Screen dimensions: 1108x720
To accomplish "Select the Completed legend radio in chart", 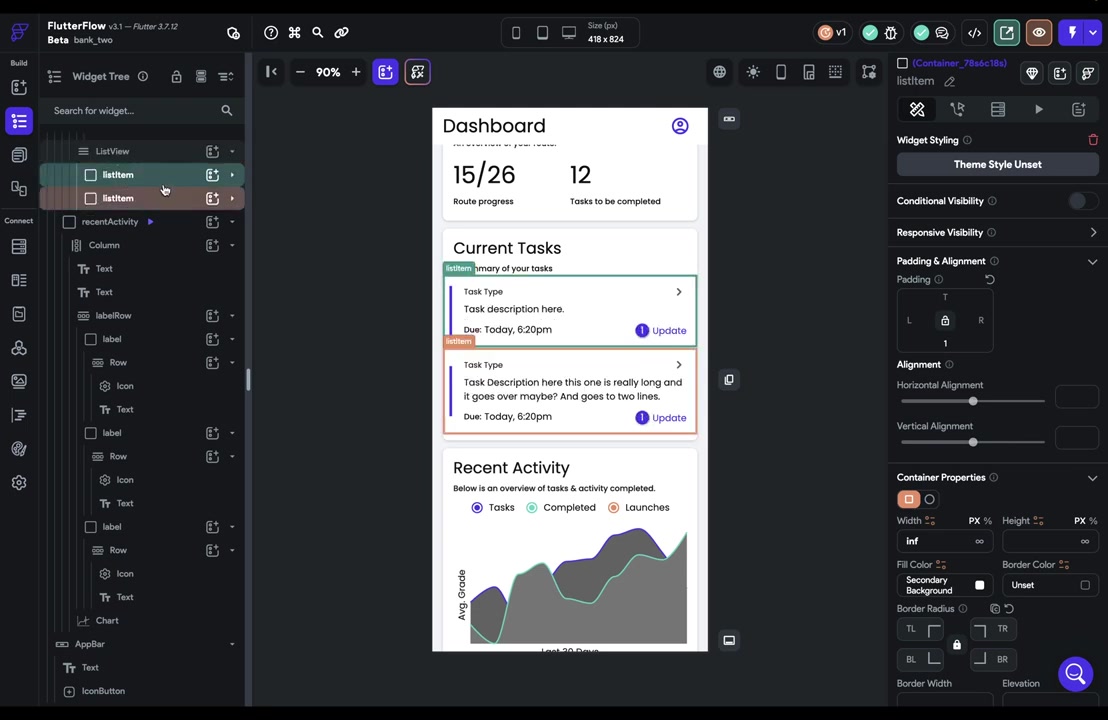I will point(531,507).
